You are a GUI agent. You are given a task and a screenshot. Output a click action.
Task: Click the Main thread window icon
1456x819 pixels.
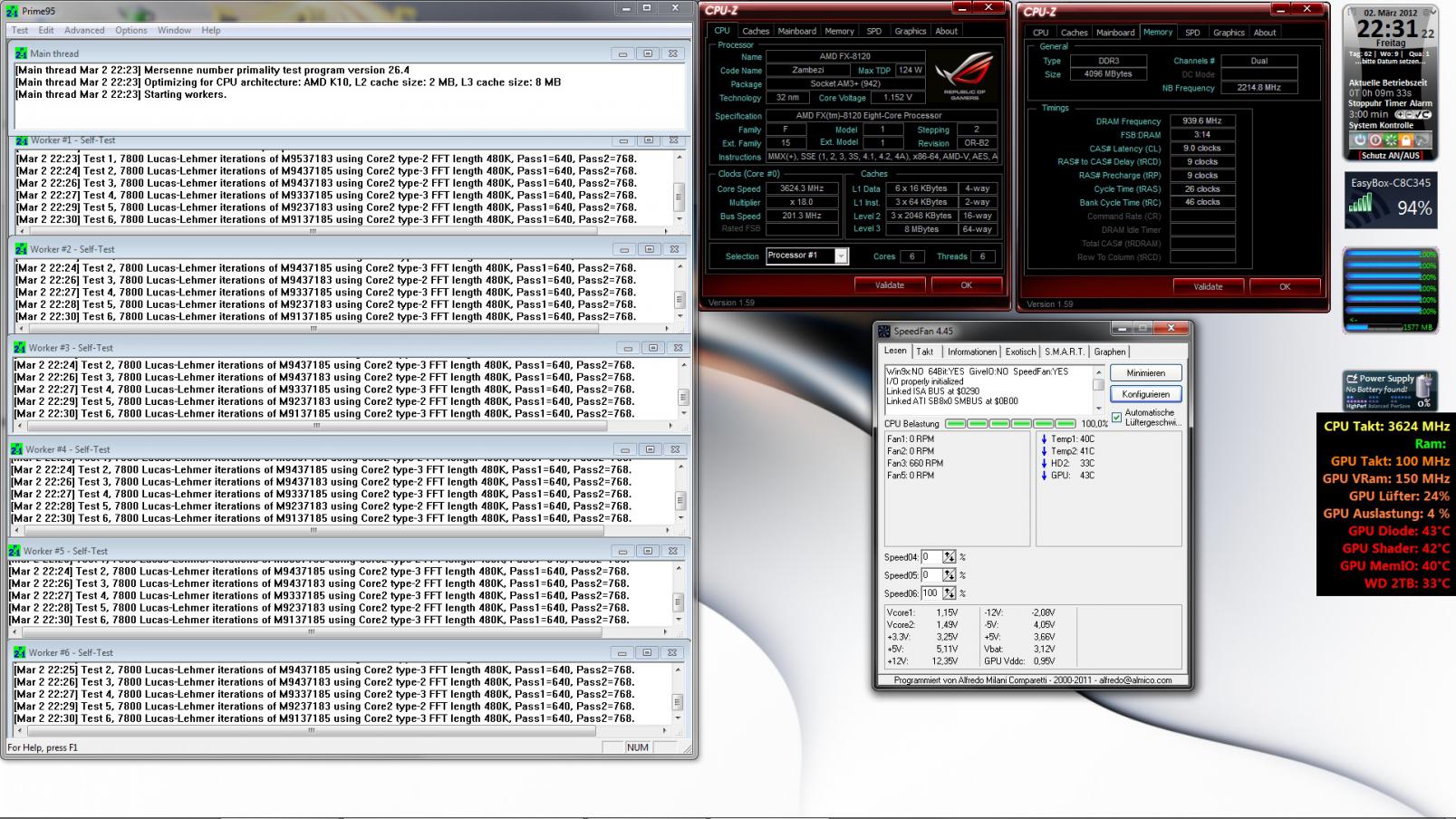point(22,53)
